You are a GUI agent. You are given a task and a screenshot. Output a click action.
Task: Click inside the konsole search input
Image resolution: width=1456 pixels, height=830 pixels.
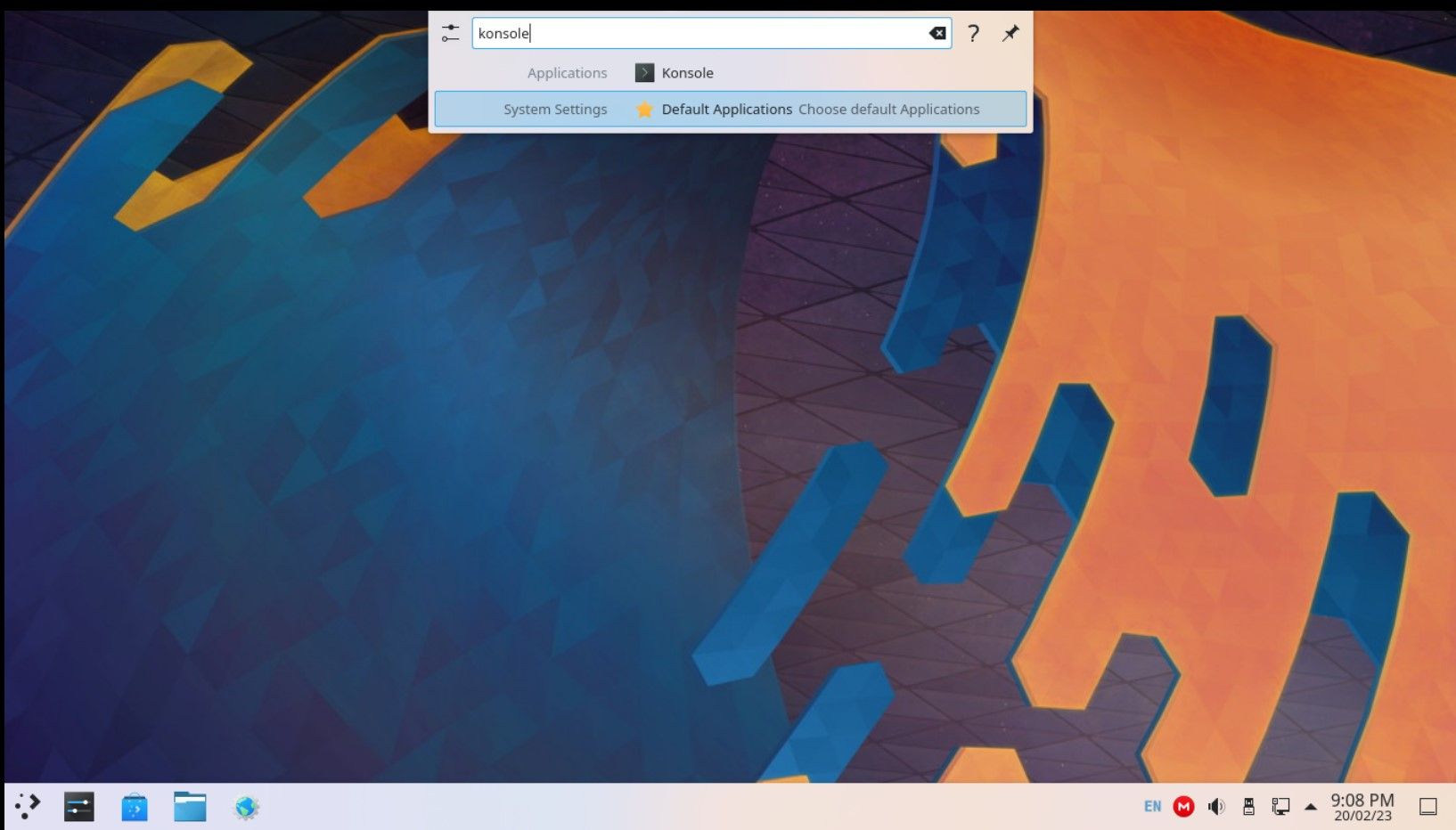coord(710,33)
